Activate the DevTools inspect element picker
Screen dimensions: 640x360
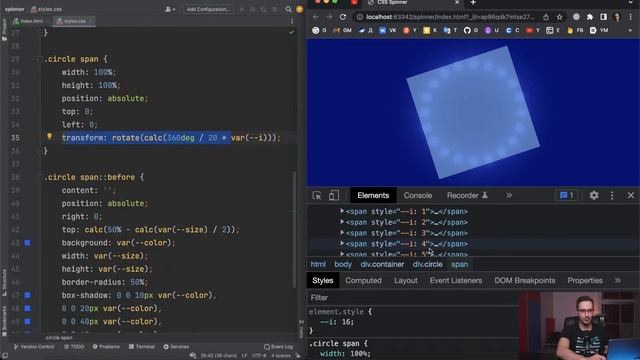pos(317,196)
